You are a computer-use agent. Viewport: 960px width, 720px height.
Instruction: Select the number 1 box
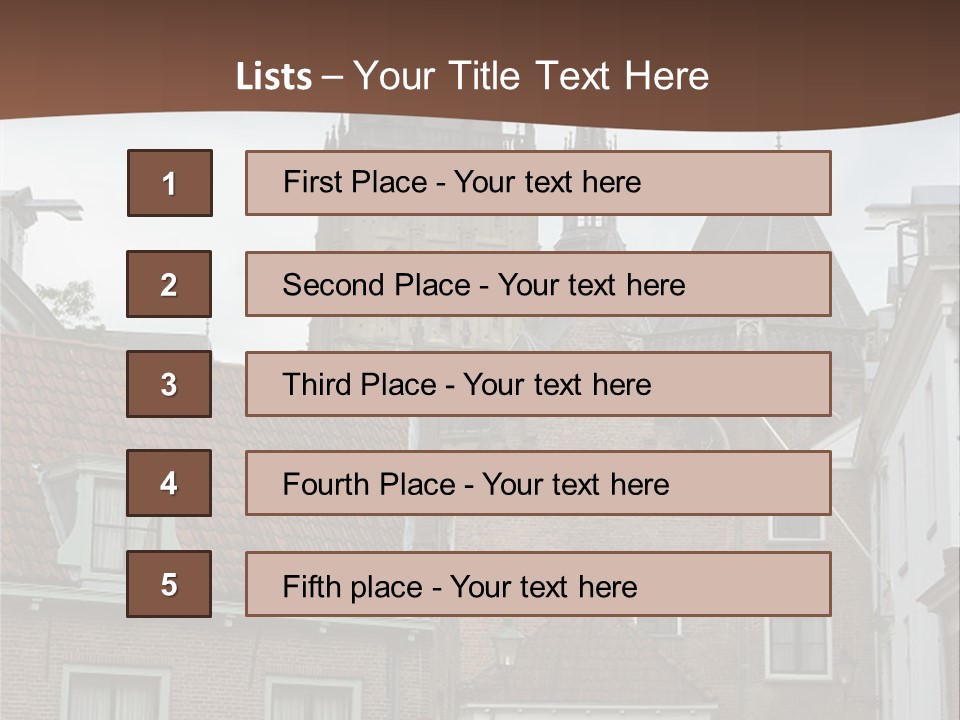[x=170, y=183]
